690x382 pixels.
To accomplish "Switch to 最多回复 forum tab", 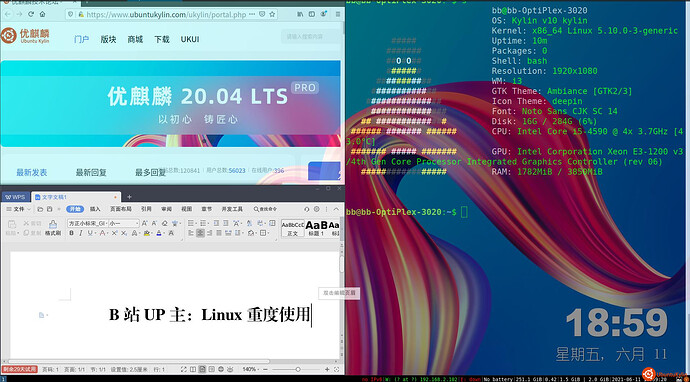I will pyautogui.click(x=150, y=173).
